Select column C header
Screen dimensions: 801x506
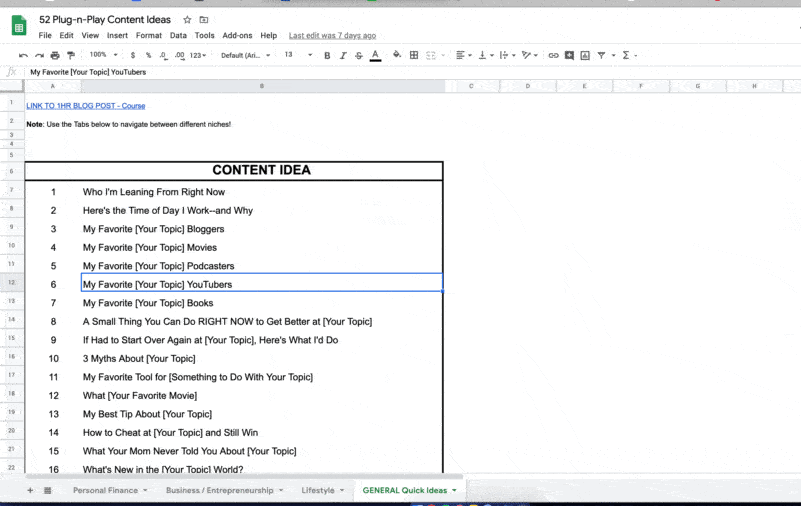pyautogui.click(x=471, y=86)
